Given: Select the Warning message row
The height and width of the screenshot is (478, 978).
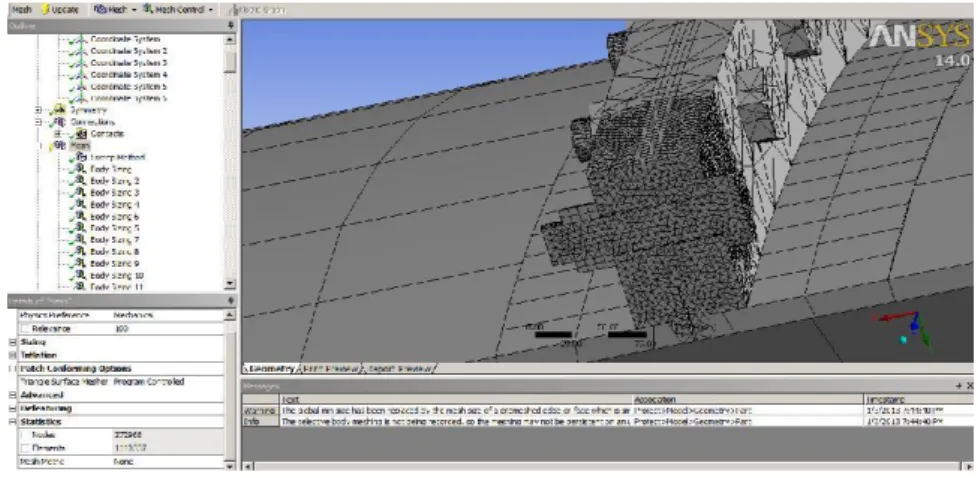Looking at the screenshot, I should tap(608, 411).
